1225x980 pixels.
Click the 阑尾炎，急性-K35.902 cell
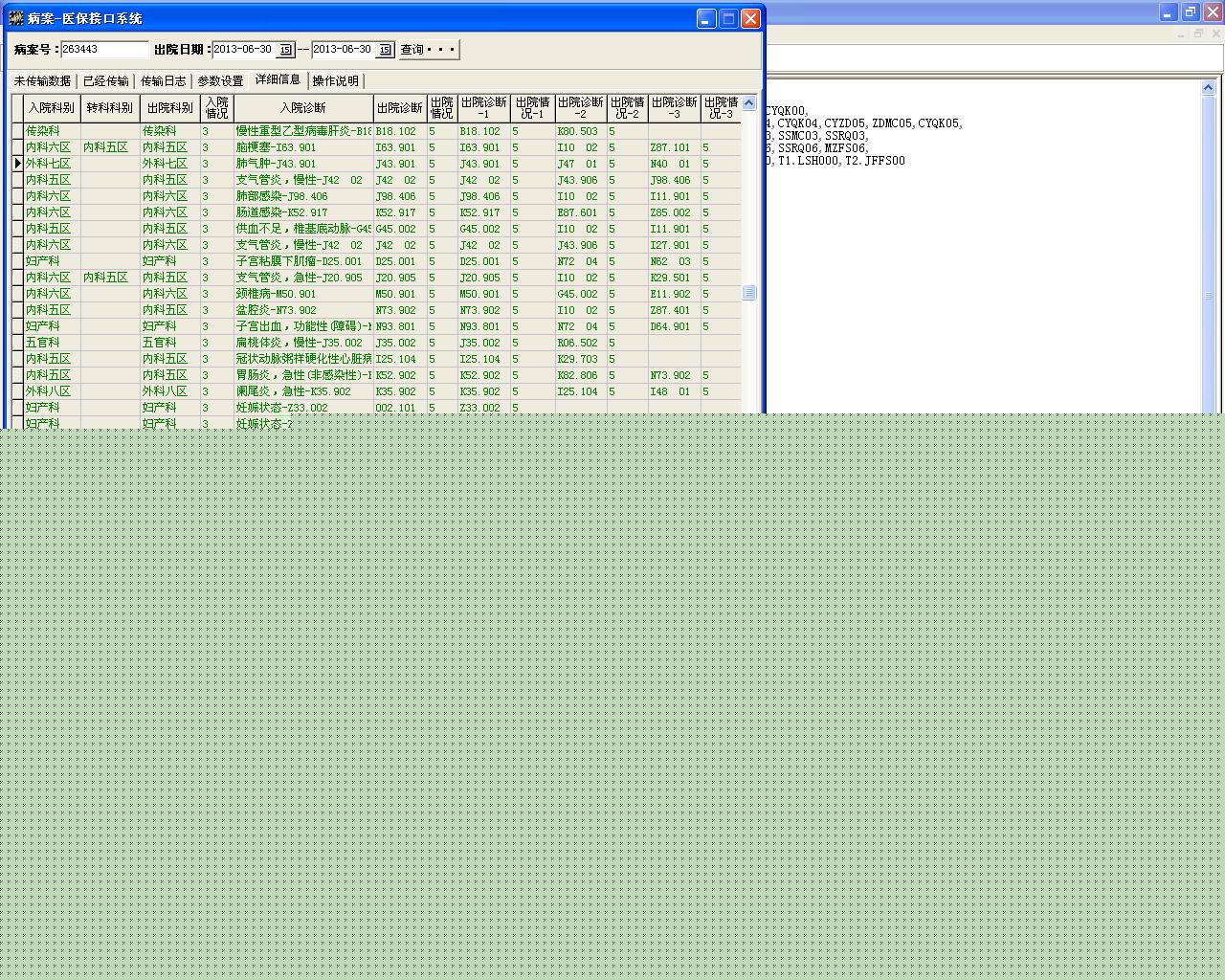303,391
